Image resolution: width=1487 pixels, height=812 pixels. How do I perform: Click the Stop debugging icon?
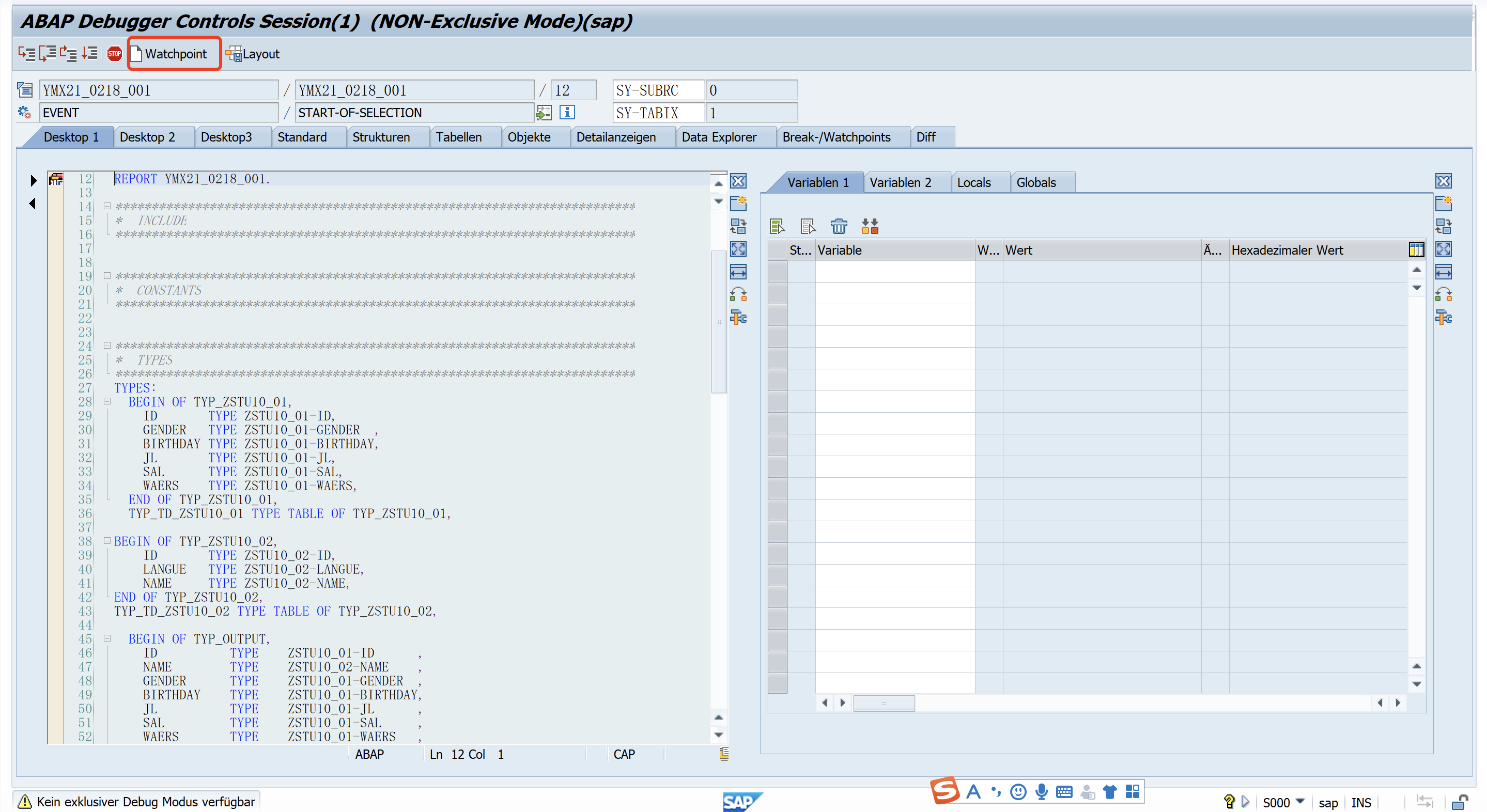point(114,53)
